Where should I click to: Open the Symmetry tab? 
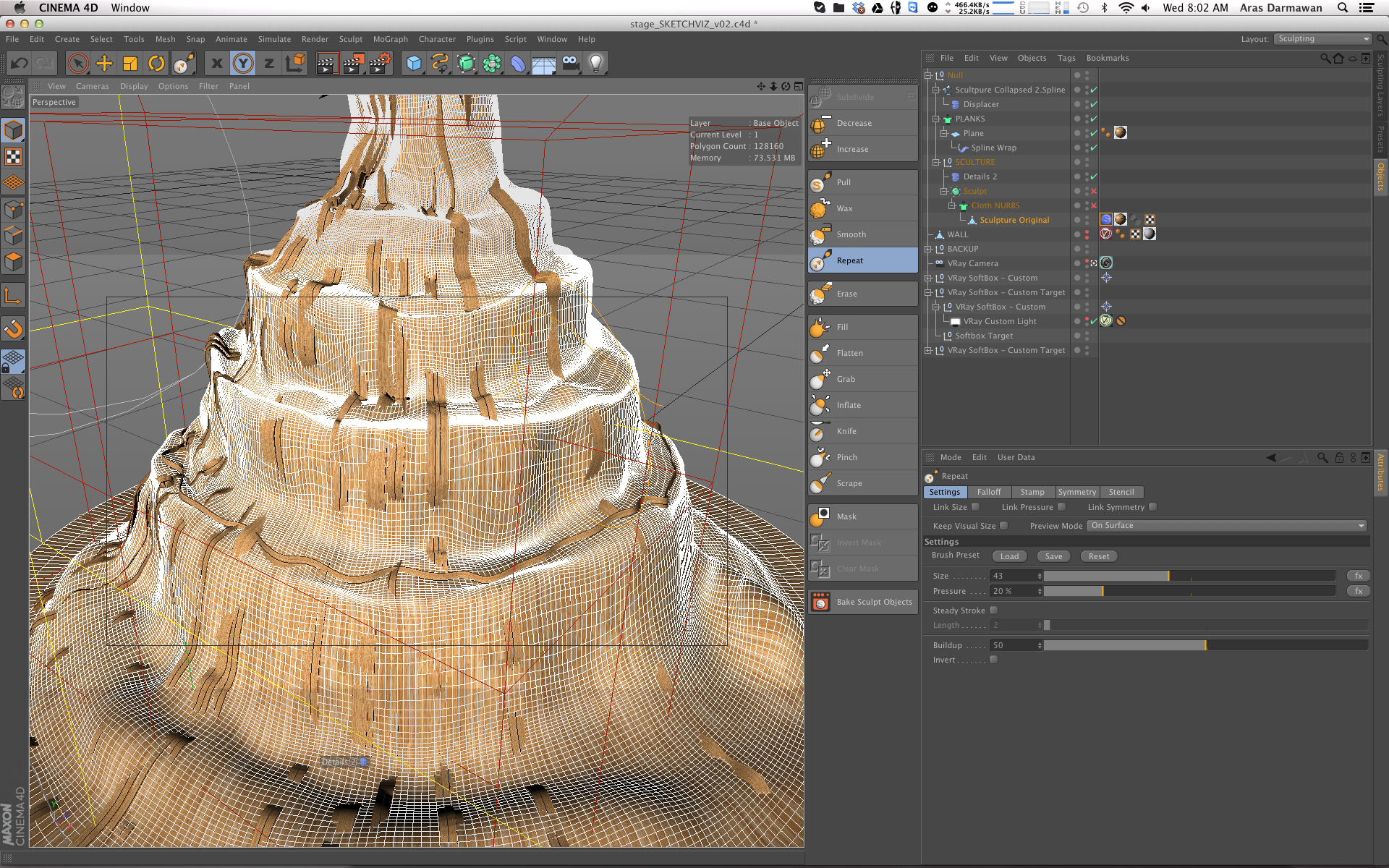[1076, 492]
